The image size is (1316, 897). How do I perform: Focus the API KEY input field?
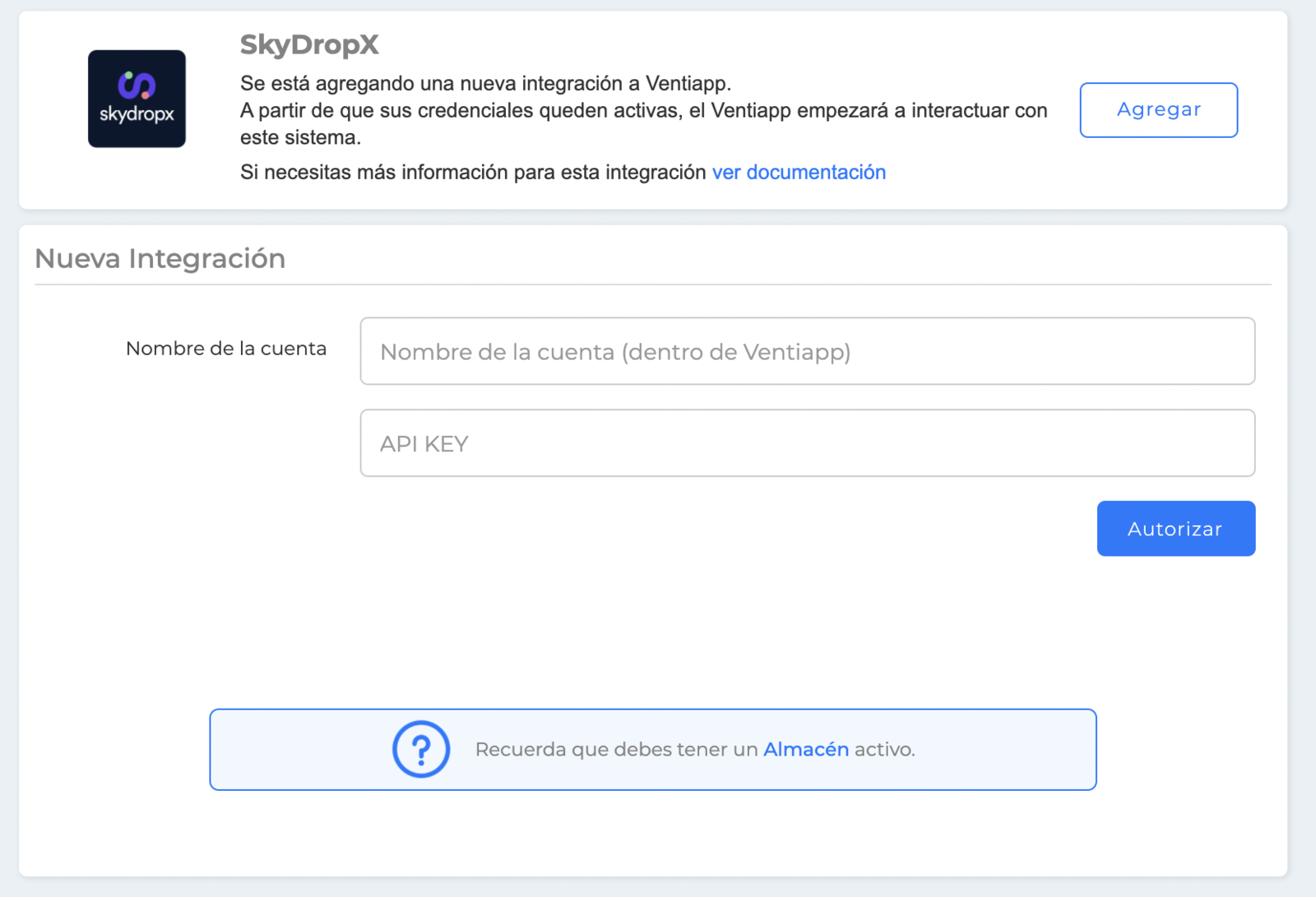pyautogui.click(x=808, y=443)
